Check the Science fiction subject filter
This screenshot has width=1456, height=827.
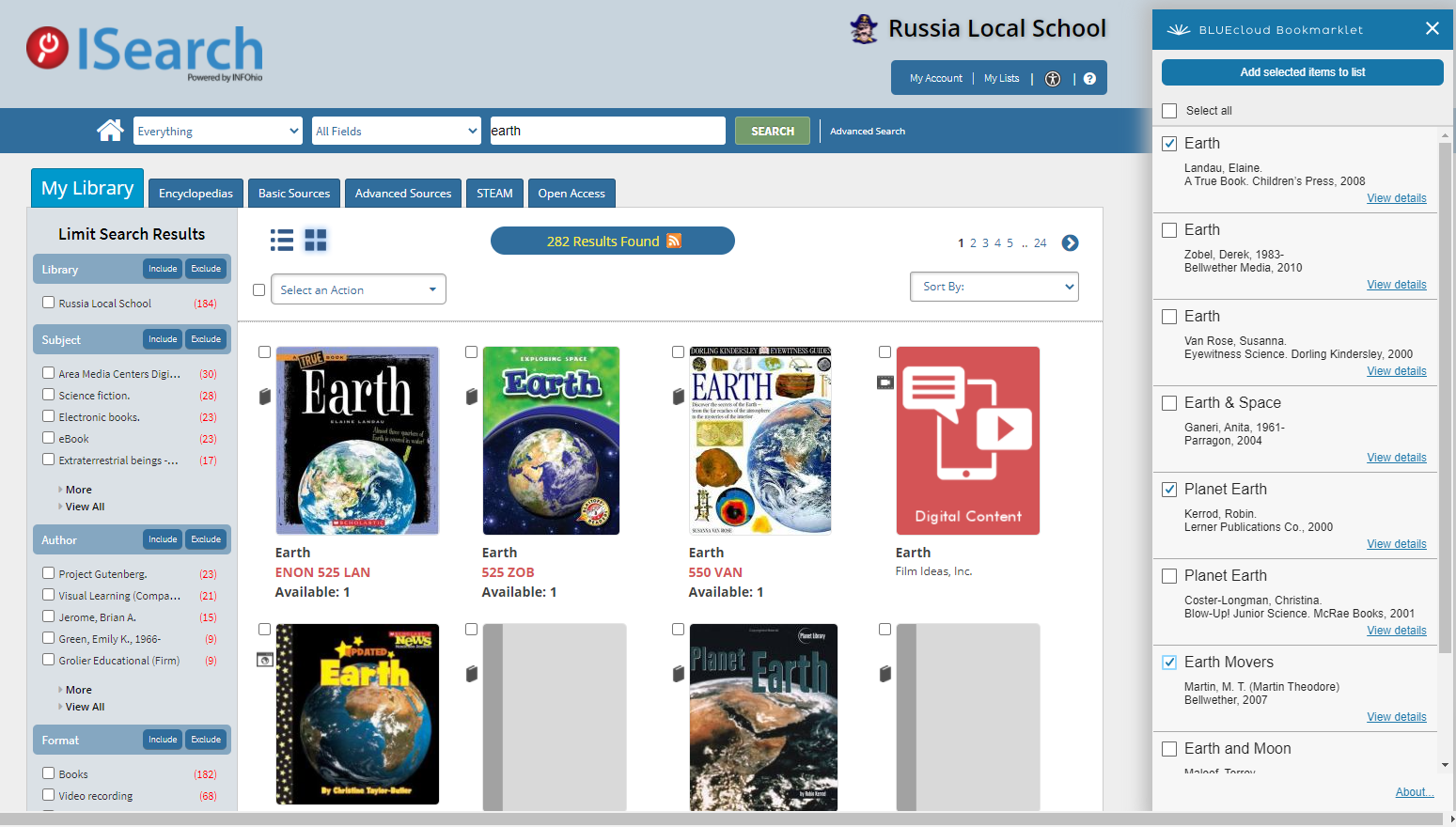point(48,395)
